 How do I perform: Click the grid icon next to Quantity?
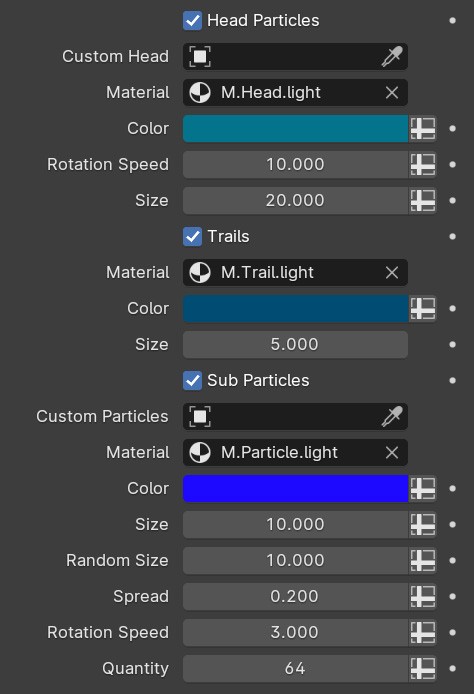pos(423,668)
